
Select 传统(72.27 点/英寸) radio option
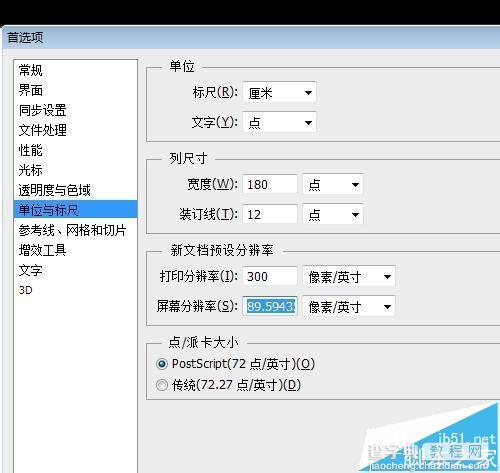229,385
